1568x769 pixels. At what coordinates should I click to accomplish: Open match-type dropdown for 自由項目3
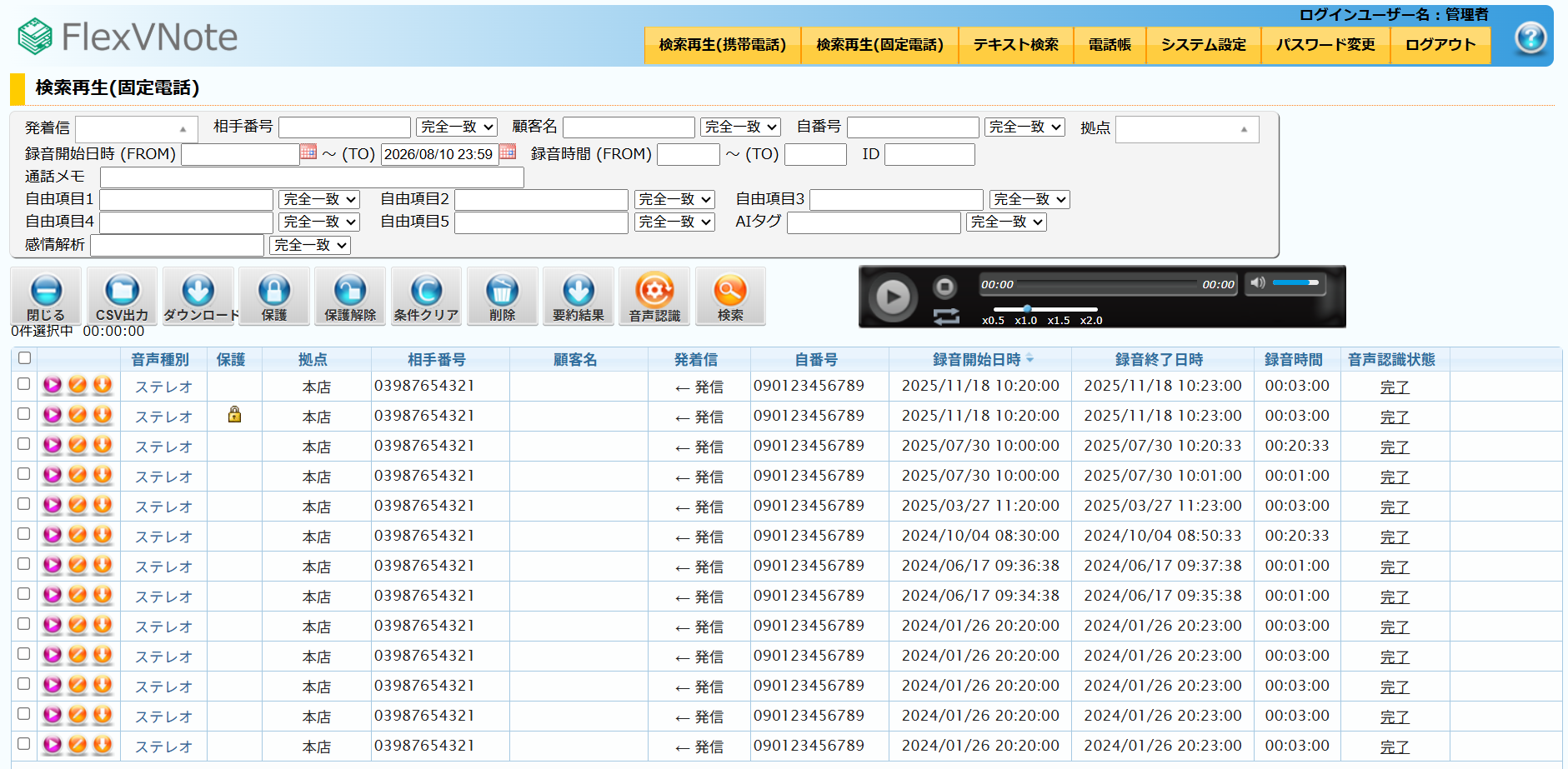[1029, 199]
